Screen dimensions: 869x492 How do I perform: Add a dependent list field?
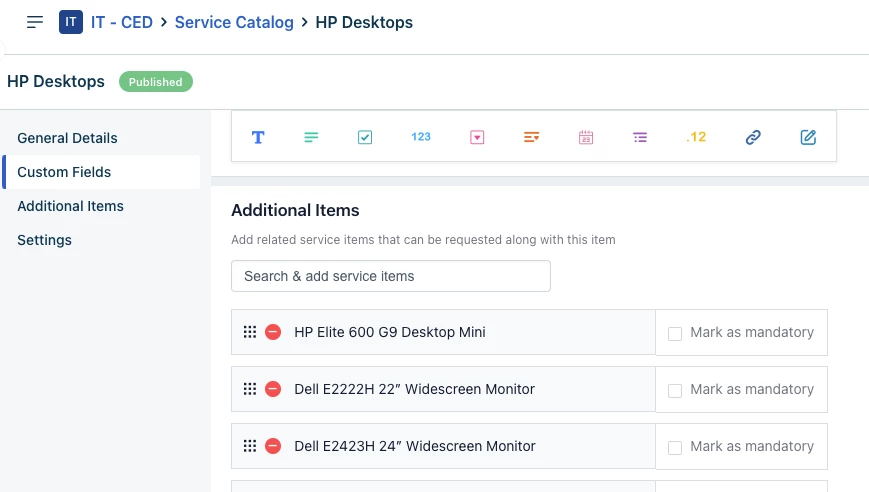click(640, 137)
